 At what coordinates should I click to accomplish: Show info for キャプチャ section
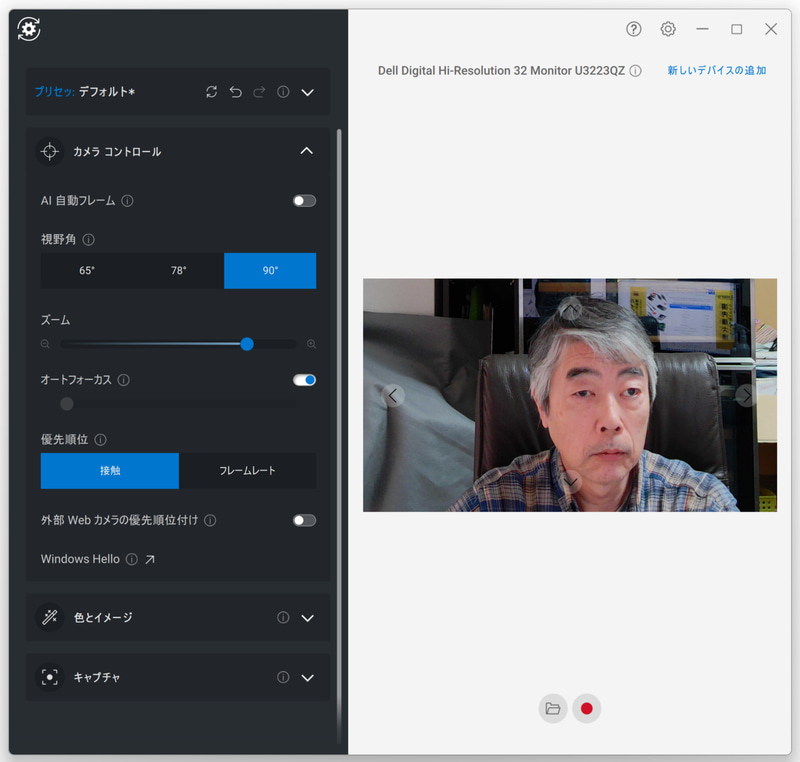(283, 677)
